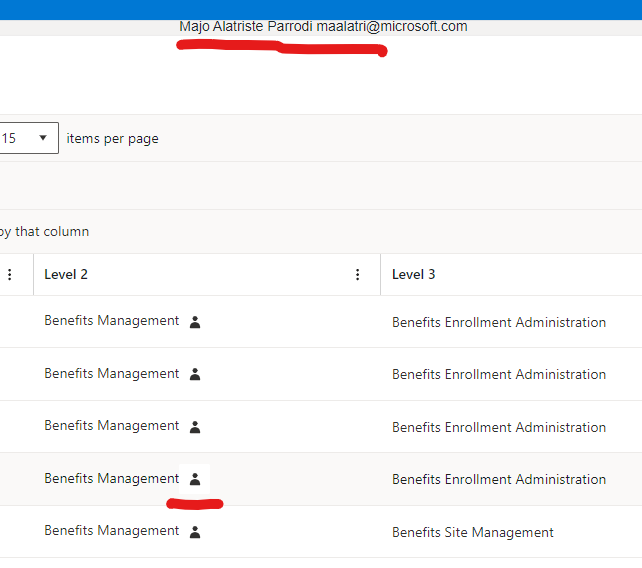
Task: Click person icon in second Benefits Management row
Action: pyautogui.click(x=195, y=374)
